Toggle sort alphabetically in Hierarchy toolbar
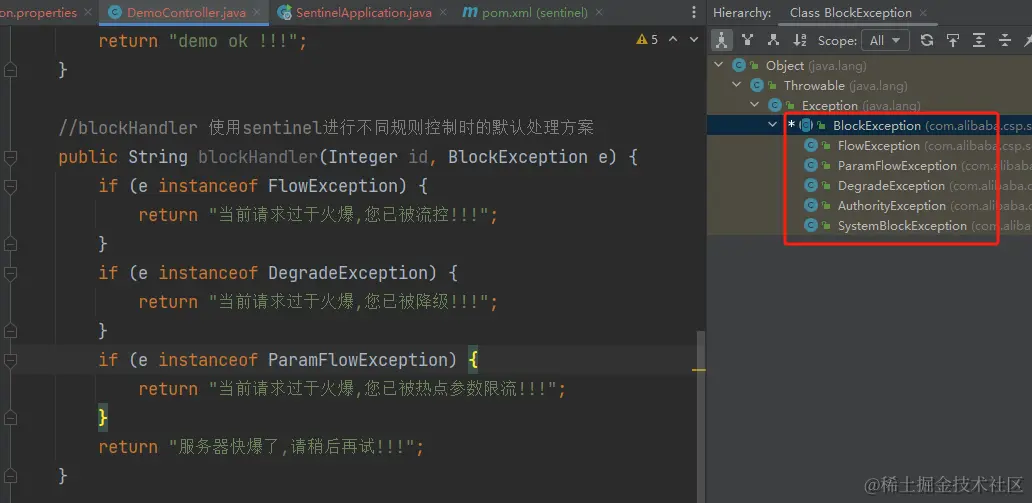The height and width of the screenshot is (503, 1032). pyautogui.click(x=800, y=40)
